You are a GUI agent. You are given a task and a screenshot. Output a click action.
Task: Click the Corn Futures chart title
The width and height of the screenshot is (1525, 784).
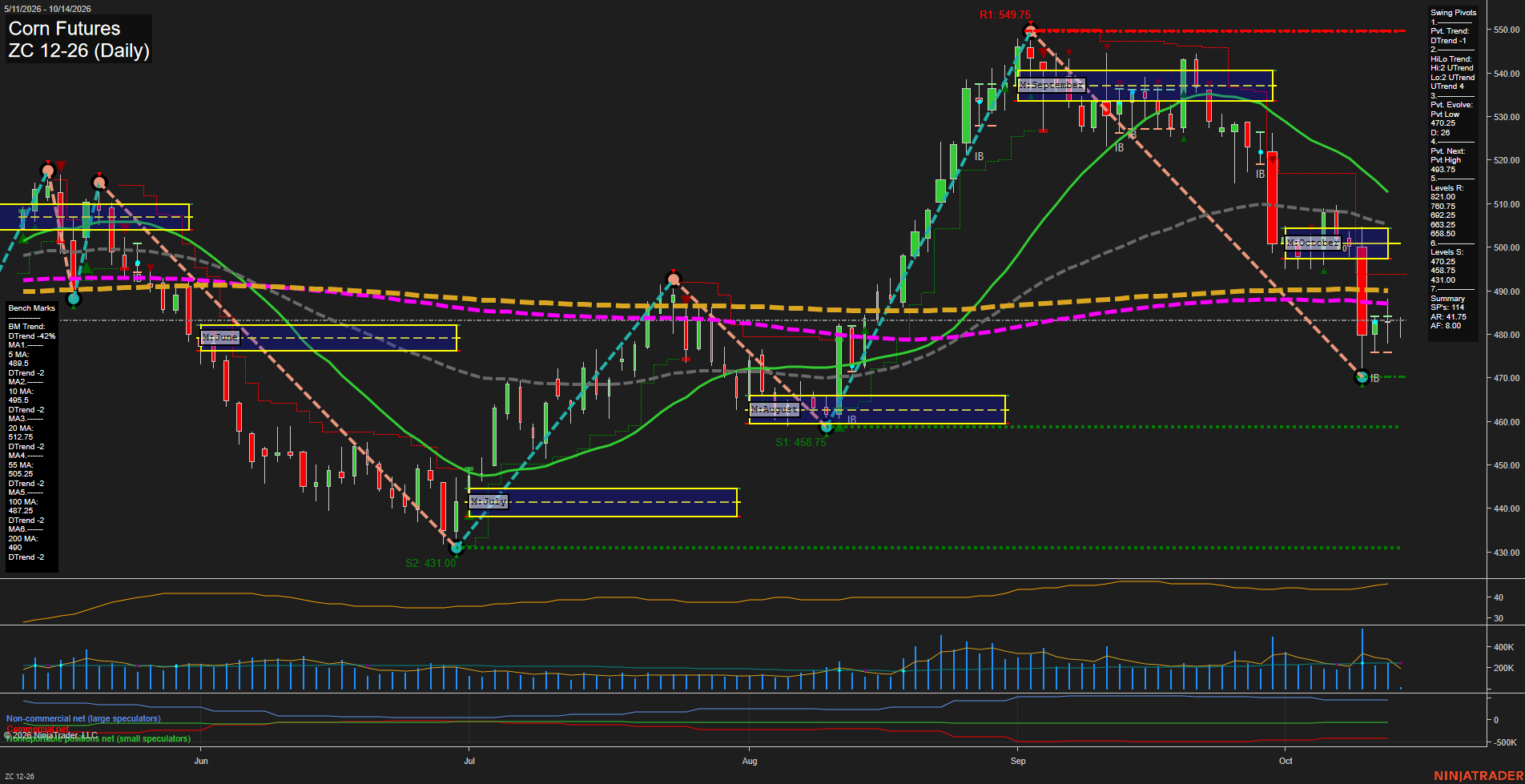[x=64, y=29]
